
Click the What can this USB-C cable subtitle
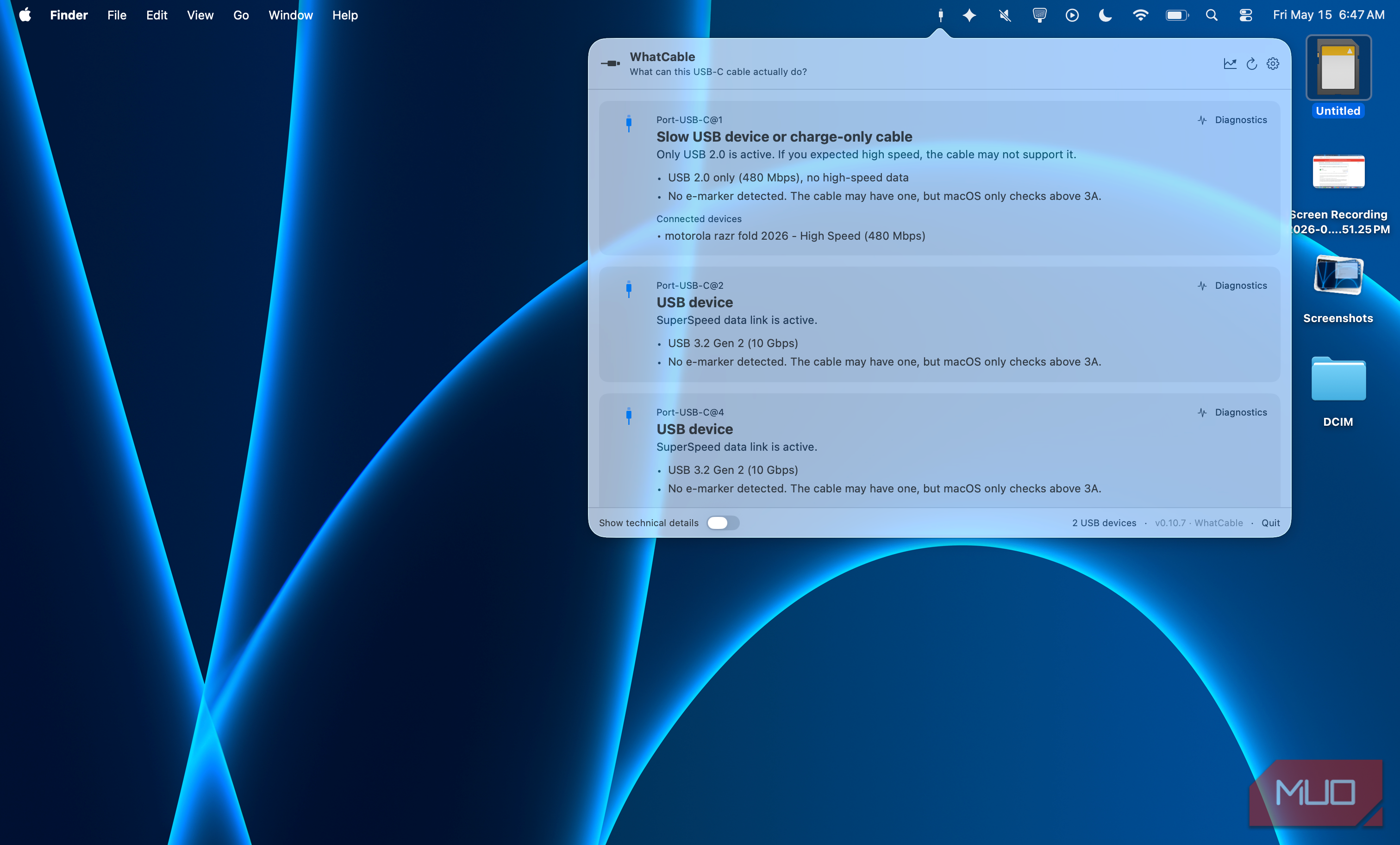pos(718,72)
